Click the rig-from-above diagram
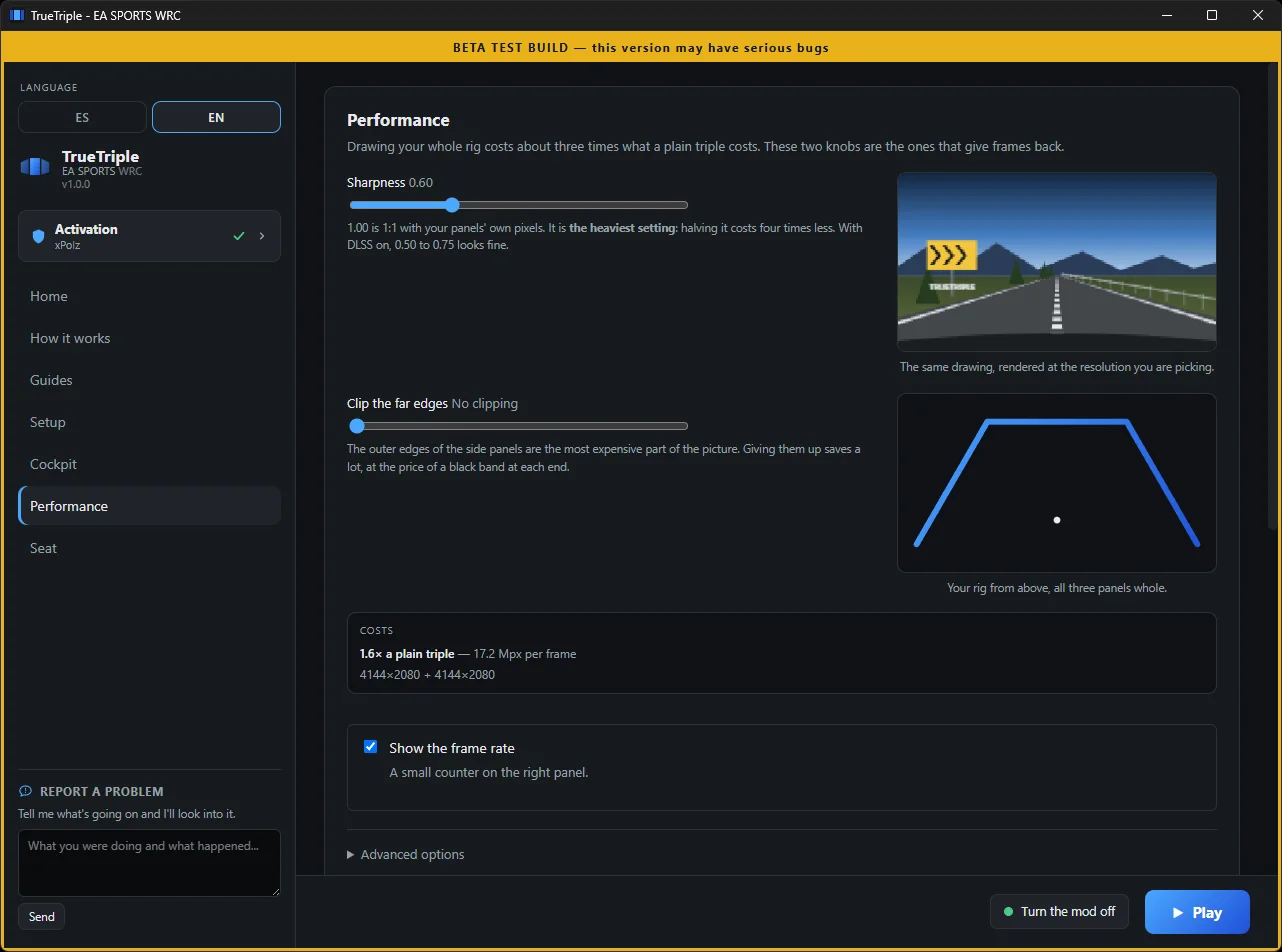This screenshot has width=1282, height=952. click(1057, 483)
